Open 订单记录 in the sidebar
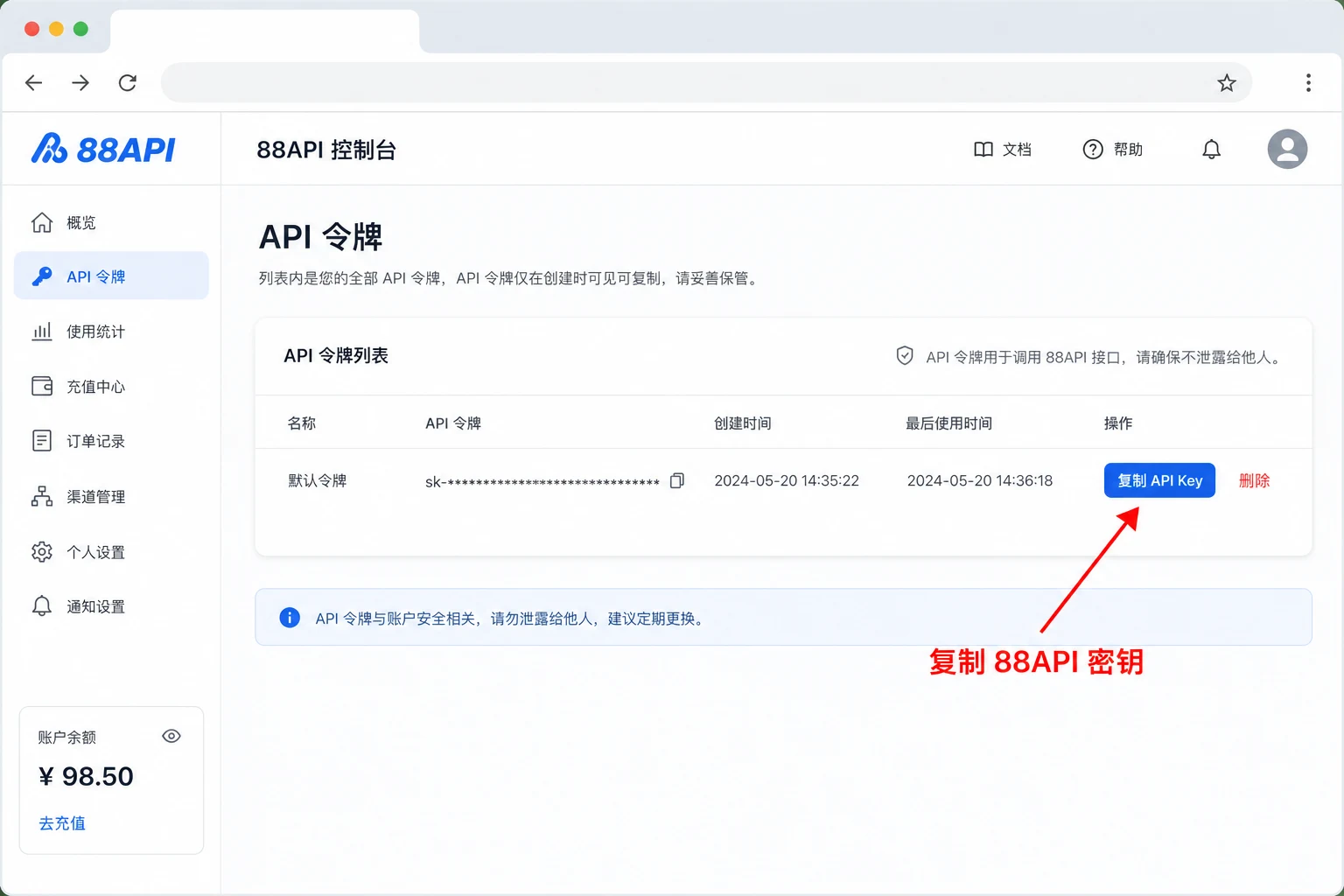Image resolution: width=1344 pixels, height=896 pixels. (111, 441)
